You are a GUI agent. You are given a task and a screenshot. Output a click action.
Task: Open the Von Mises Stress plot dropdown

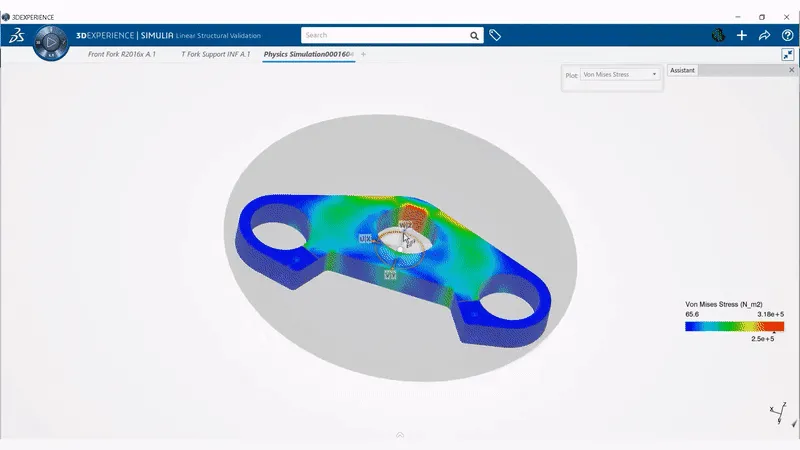[620, 74]
